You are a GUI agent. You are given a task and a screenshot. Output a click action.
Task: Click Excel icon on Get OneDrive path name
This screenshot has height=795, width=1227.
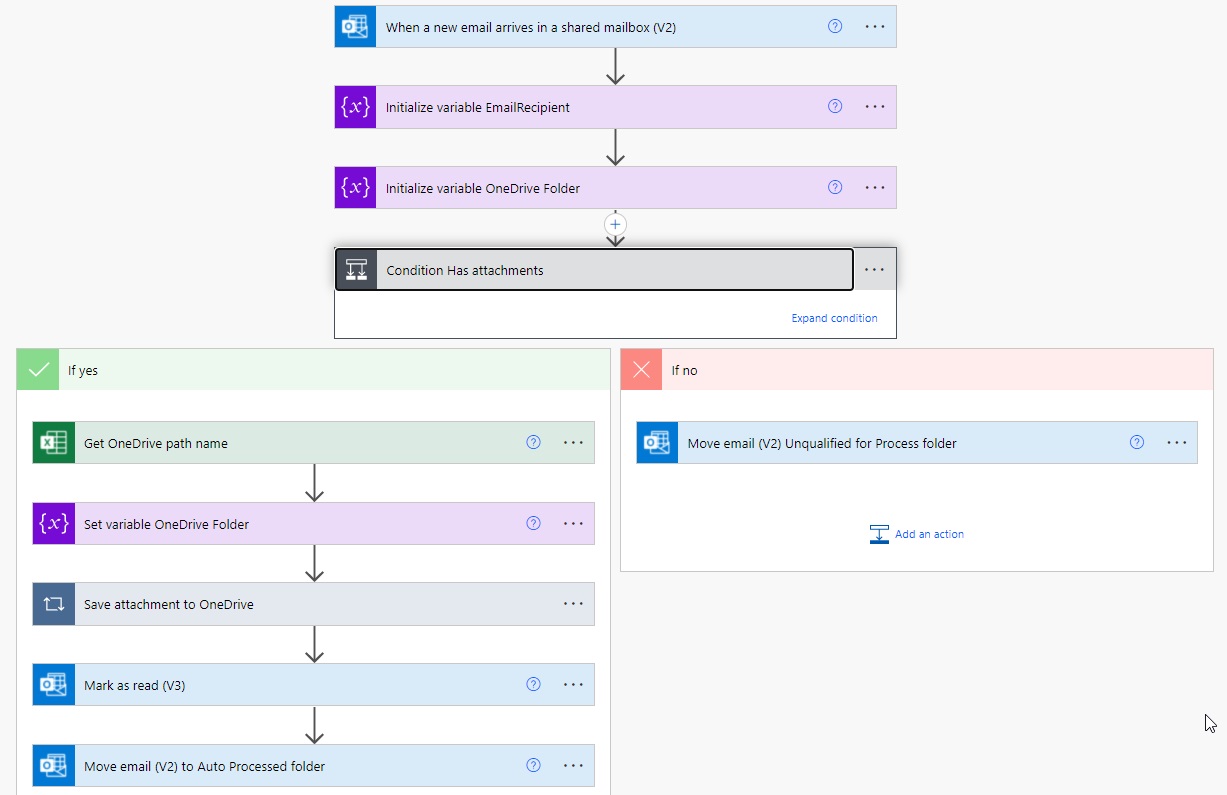coord(54,443)
